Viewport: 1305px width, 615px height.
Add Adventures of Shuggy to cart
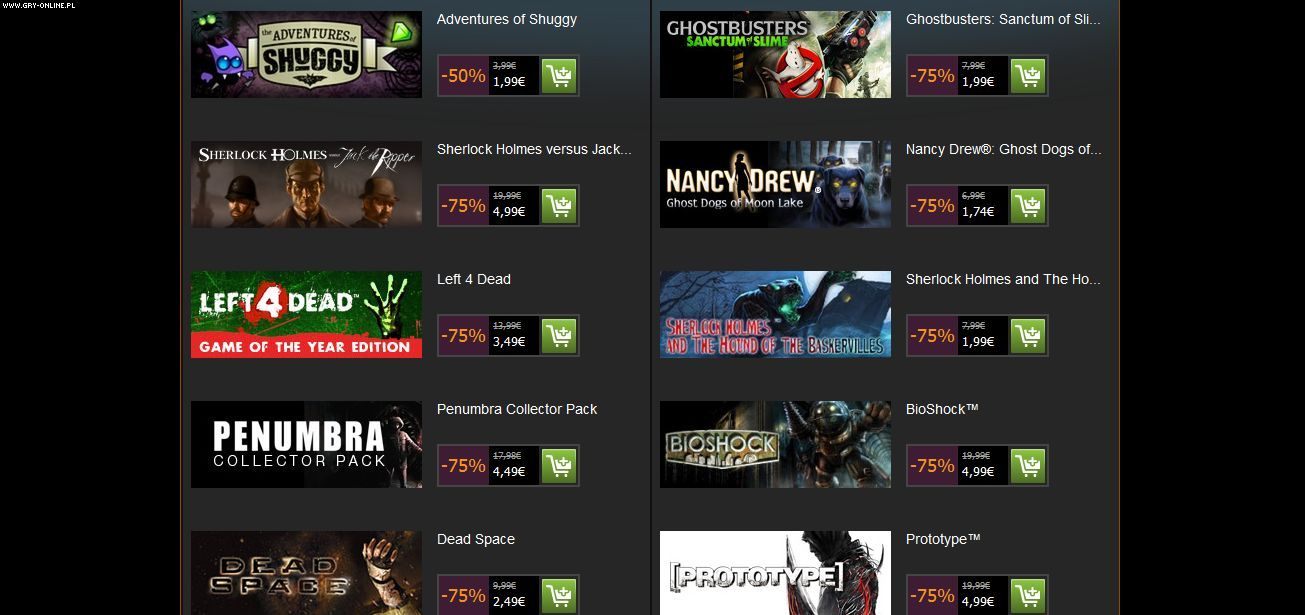pyautogui.click(x=559, y=76)
